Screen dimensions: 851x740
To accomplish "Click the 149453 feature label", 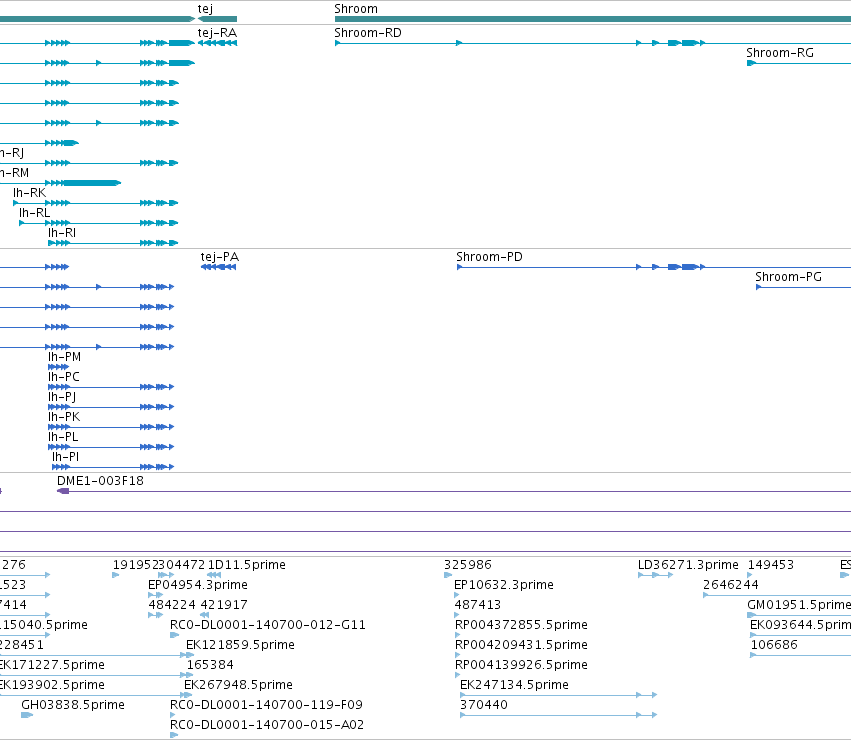I will coord(771,565).
